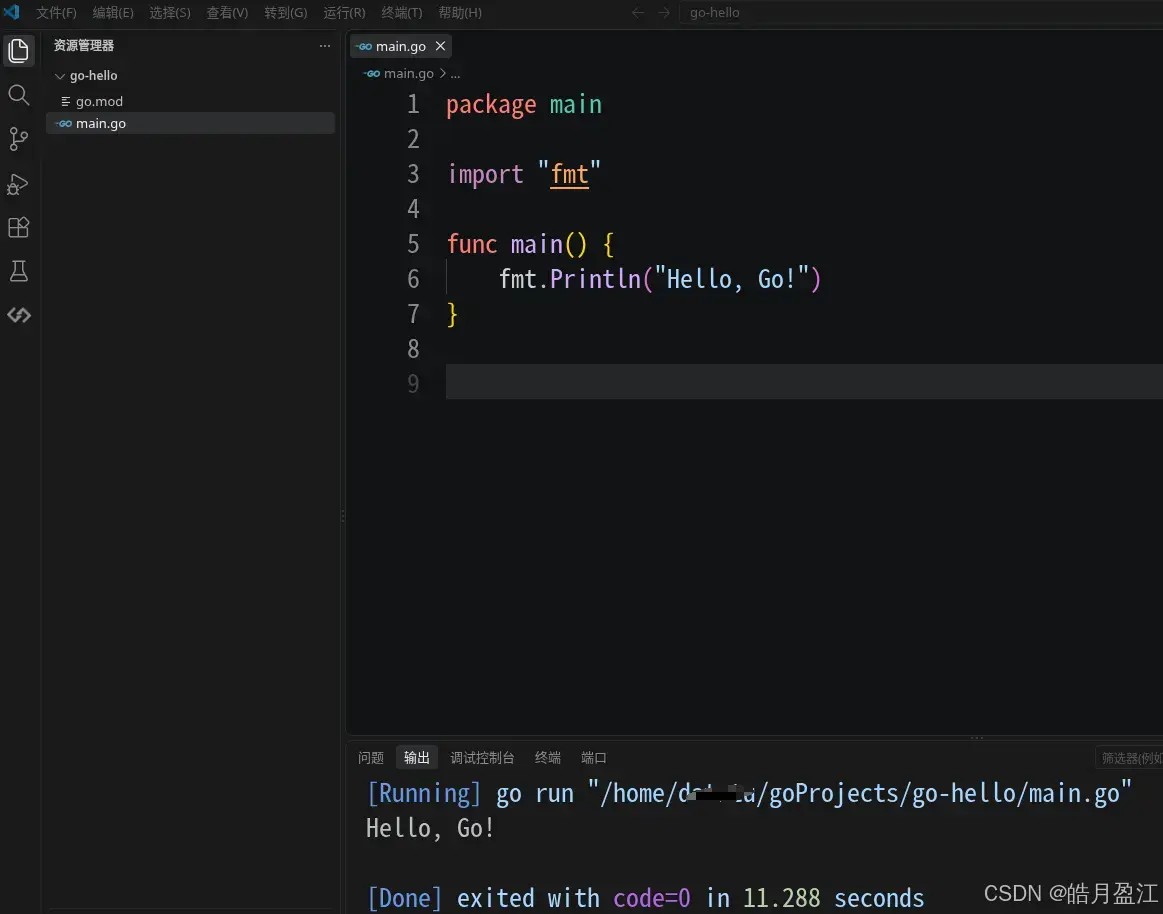Open the Run and Debug view
This screenshot has height=914, width=1163.
(19, 184)
